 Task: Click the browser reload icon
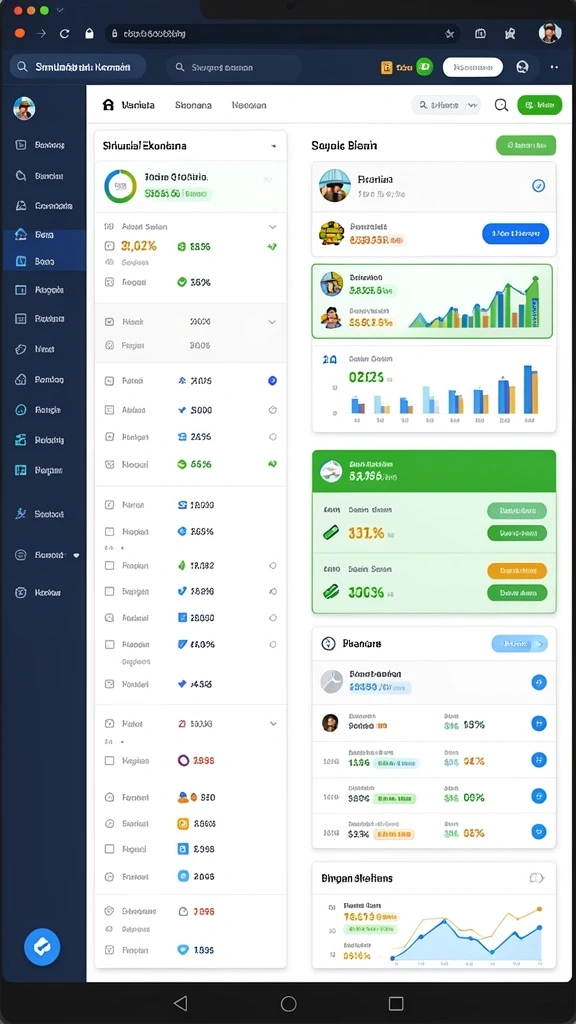[x=64, y=33]
